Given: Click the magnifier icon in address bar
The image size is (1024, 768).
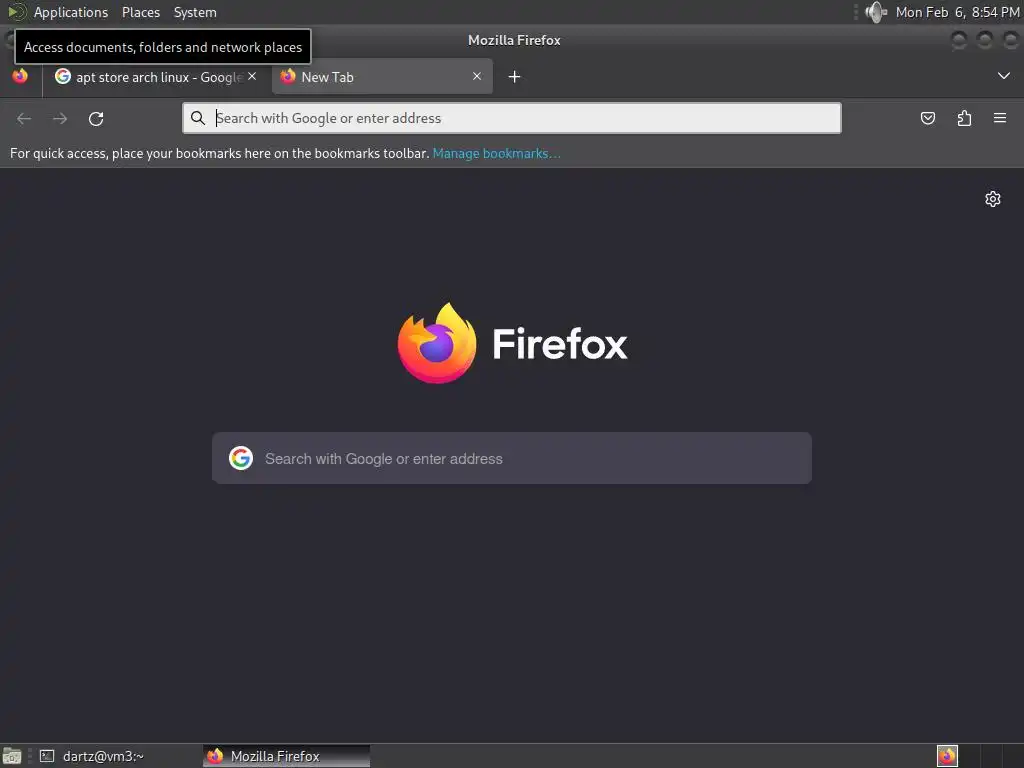Looking at the screenshot, I should coord(198,118).
